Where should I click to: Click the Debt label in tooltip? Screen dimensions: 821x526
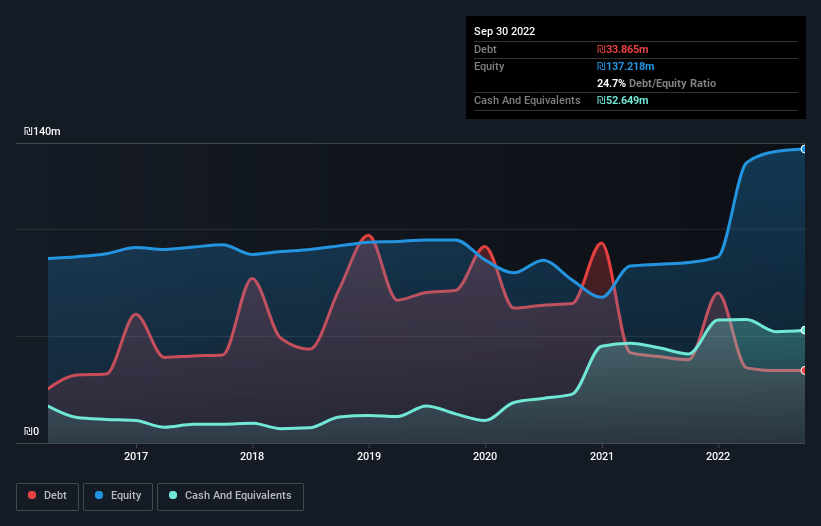485,49
